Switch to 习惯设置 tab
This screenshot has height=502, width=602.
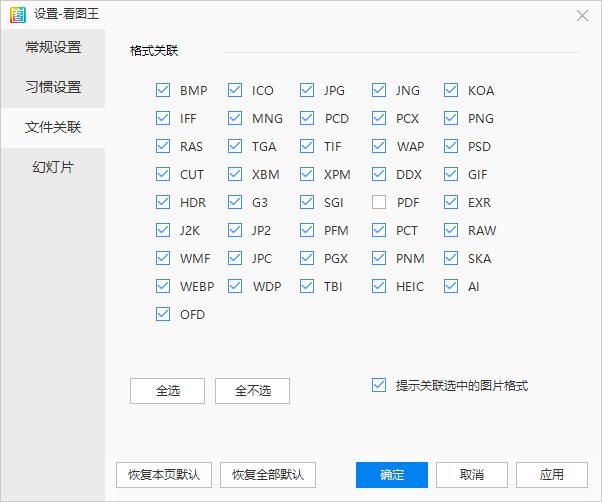click(x=53, y=87)
